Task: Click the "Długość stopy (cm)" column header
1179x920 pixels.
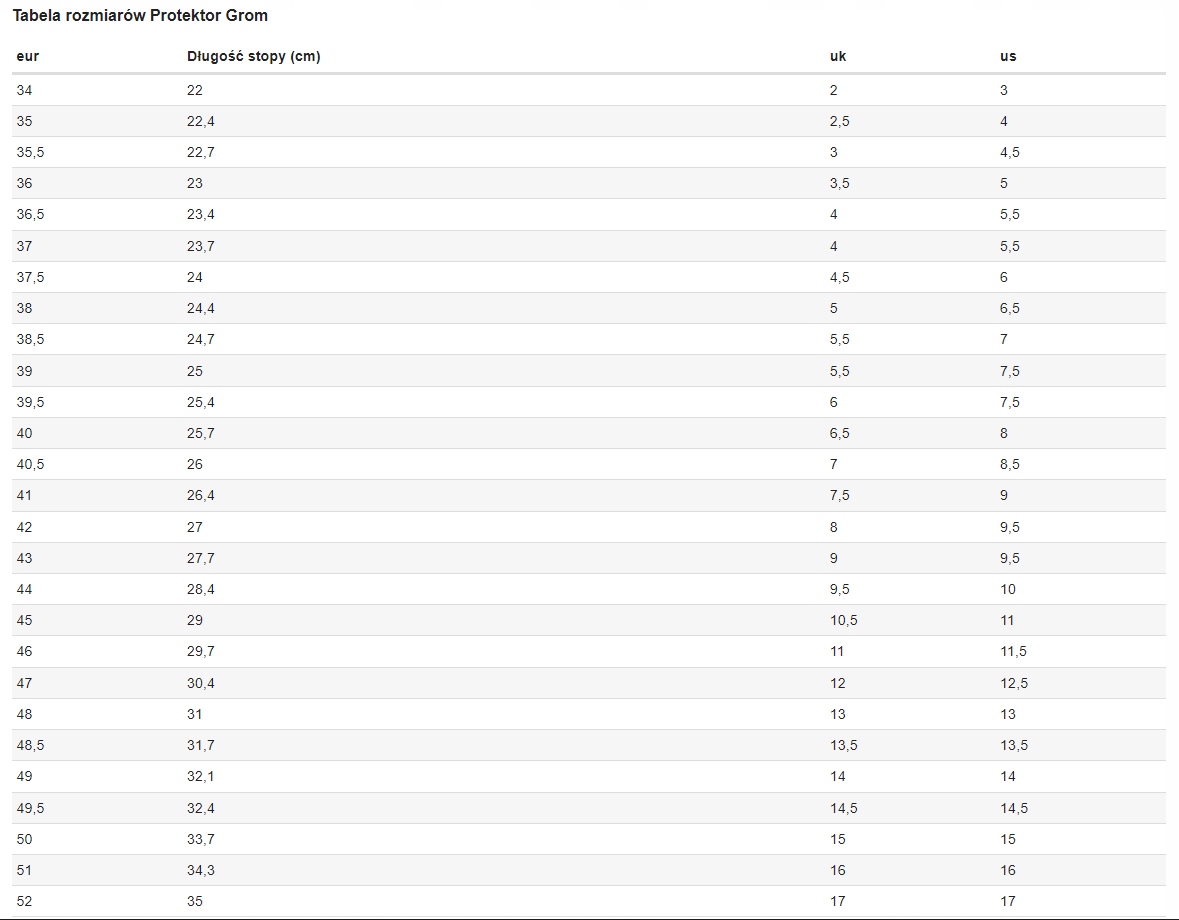Action: coord(253,56)
